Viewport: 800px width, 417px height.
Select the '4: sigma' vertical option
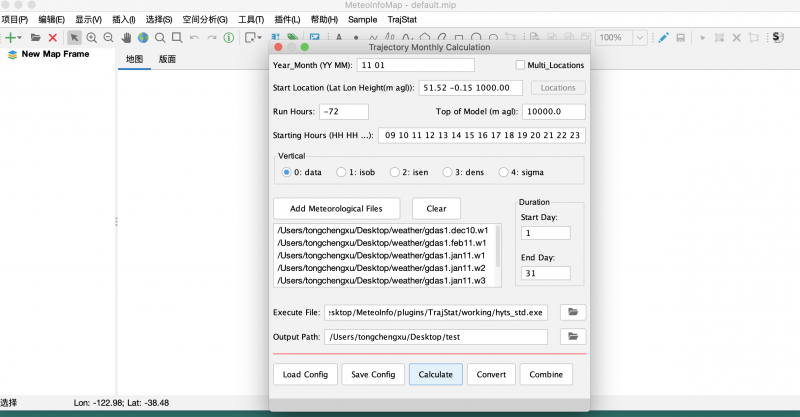503,172
